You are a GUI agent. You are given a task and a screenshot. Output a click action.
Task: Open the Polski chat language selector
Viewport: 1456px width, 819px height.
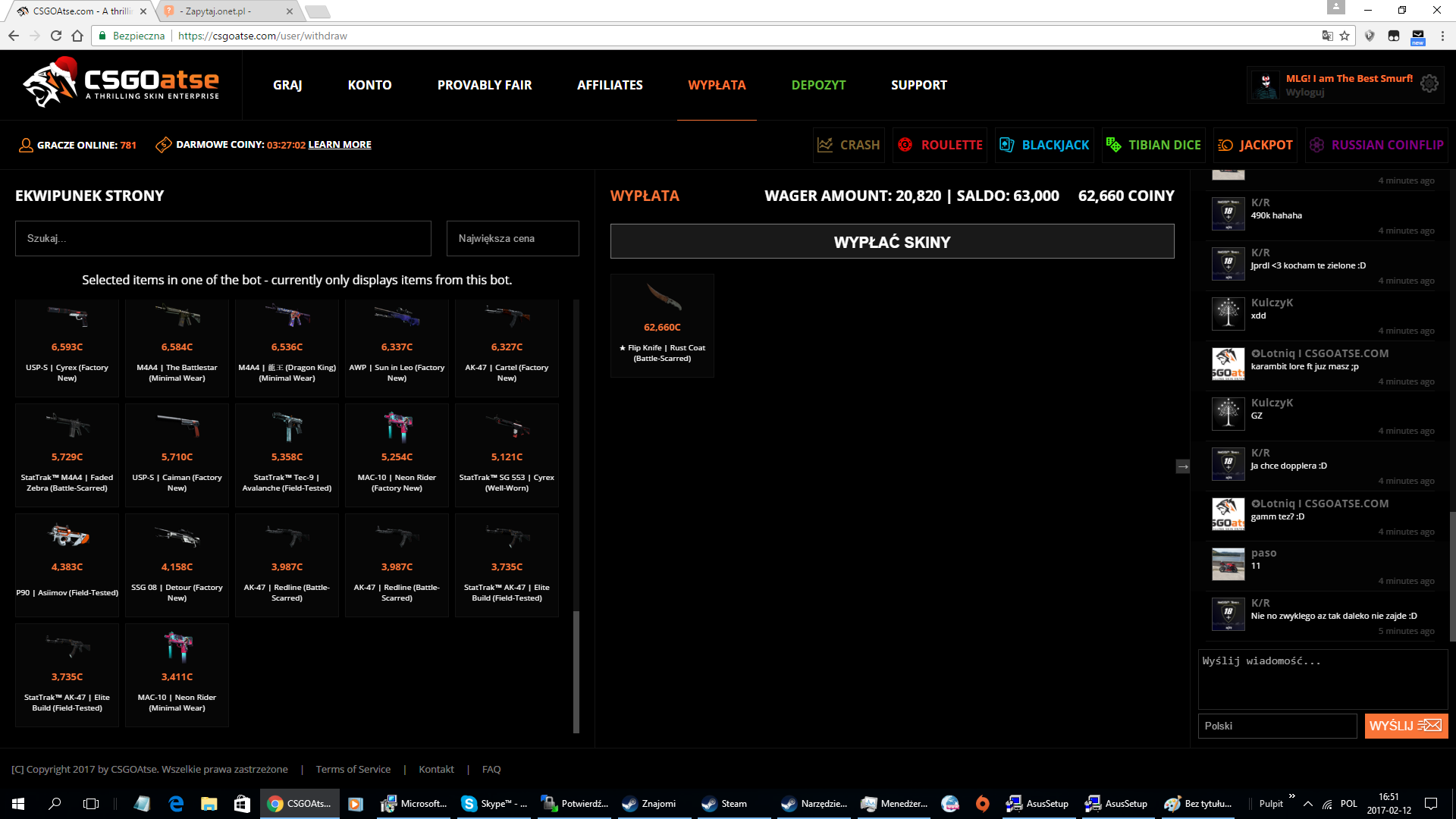pos(1277,726)
